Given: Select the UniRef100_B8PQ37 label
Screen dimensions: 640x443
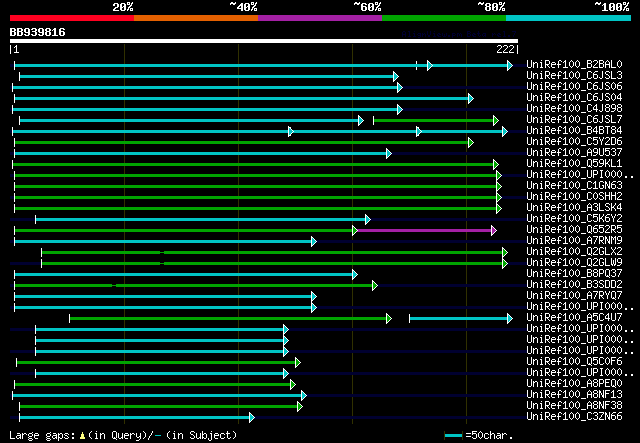Looking at the screenshot, I should point(574,274).
